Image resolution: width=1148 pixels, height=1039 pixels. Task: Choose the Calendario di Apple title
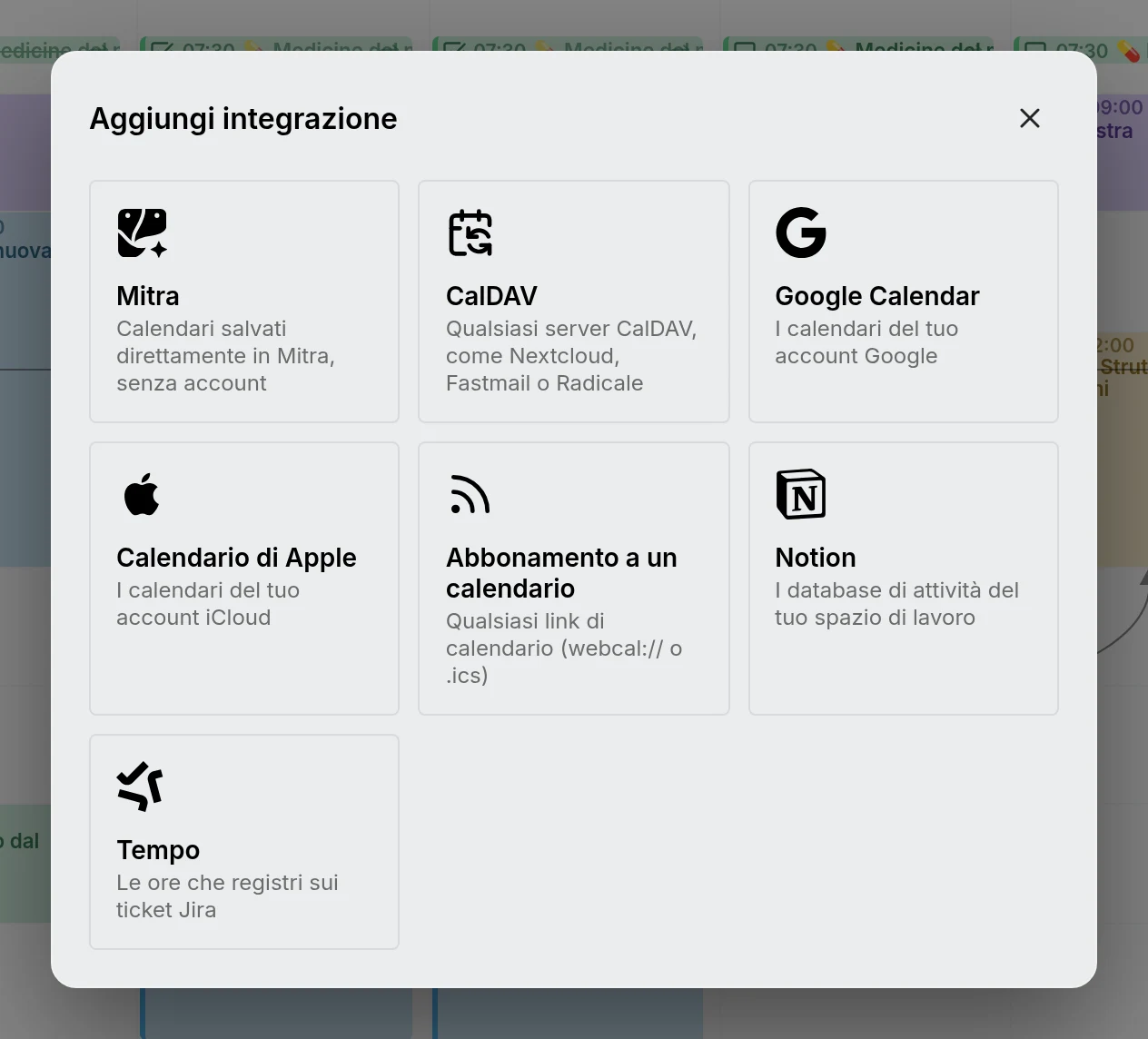click(236, 558)
